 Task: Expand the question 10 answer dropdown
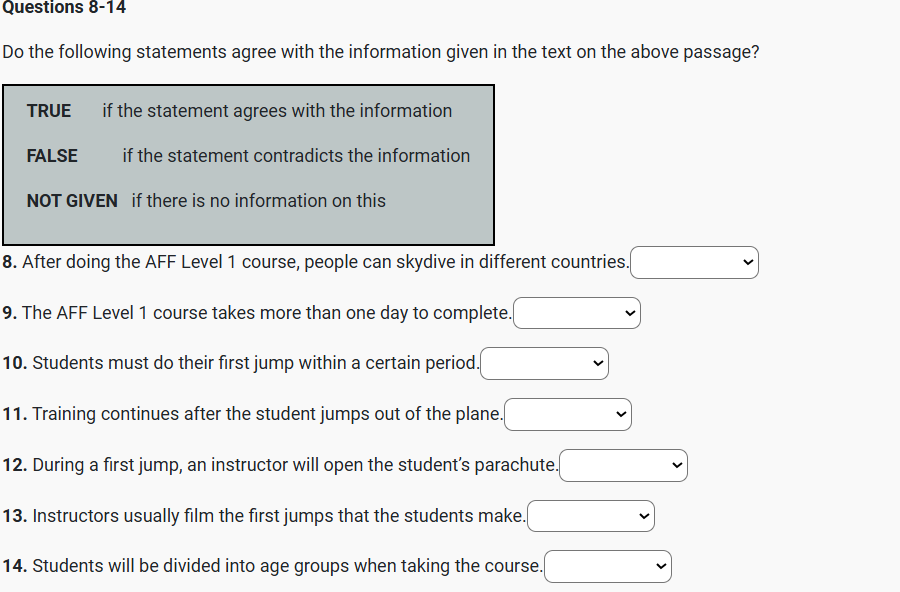coord(544,363)
